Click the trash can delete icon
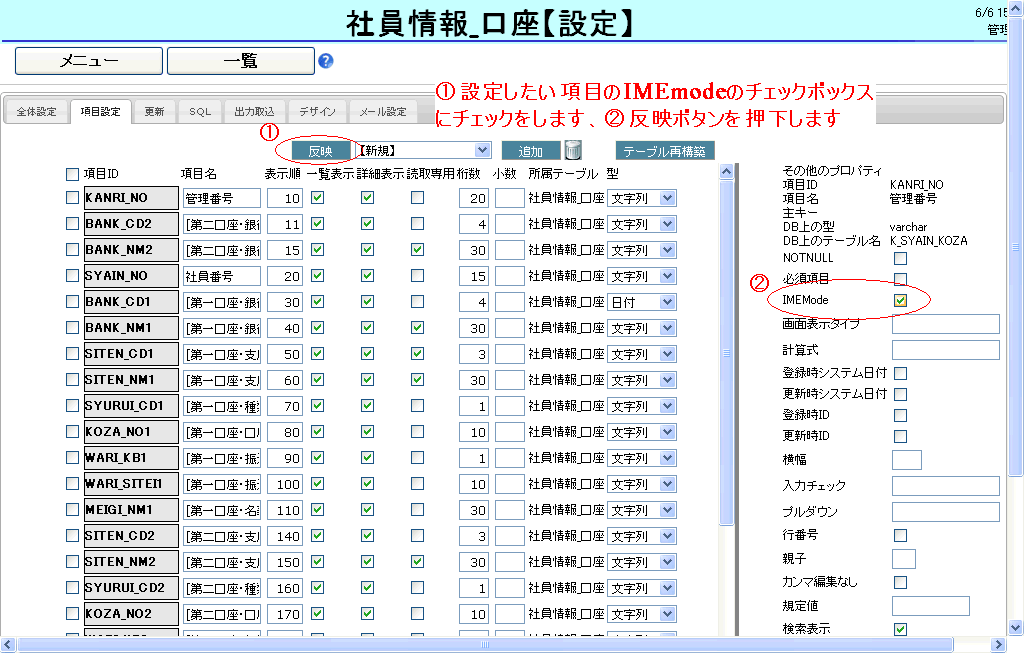This screenshot has height=653, width=1024. pos(573,151)
